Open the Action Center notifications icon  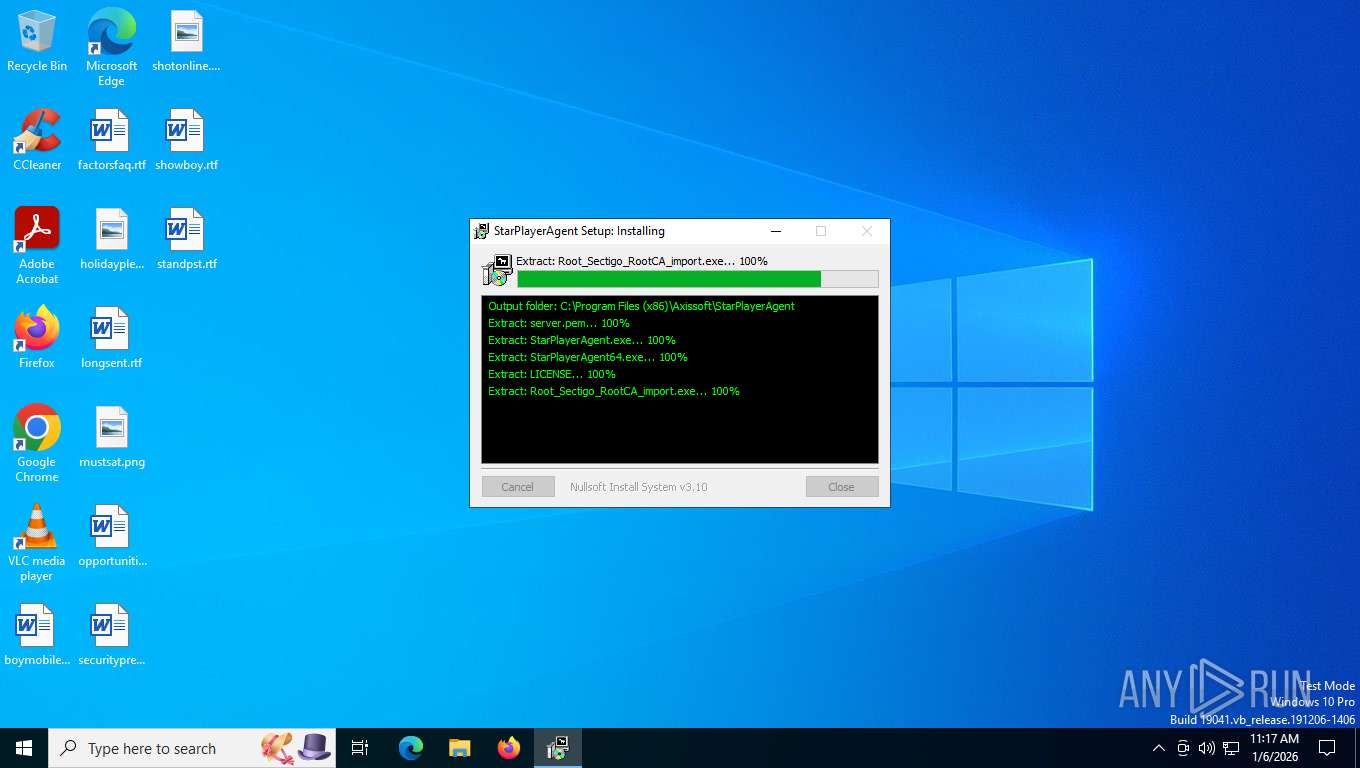point(1327,748)
